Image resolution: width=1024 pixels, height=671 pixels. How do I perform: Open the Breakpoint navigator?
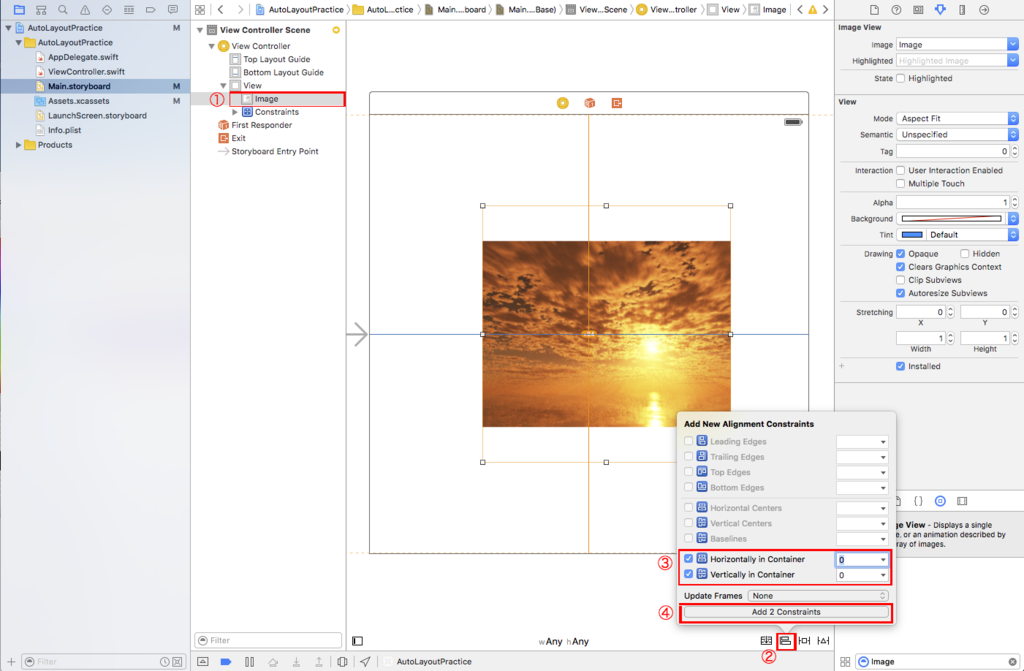(x=151, y=10)
